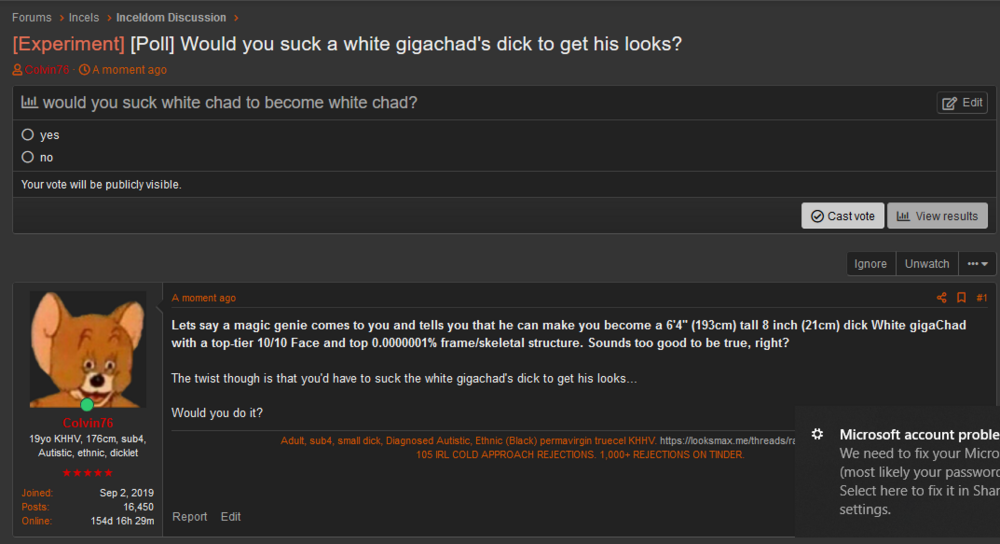Click View results button
This screenshot has height=544, width=1000.
click(937, 216)
